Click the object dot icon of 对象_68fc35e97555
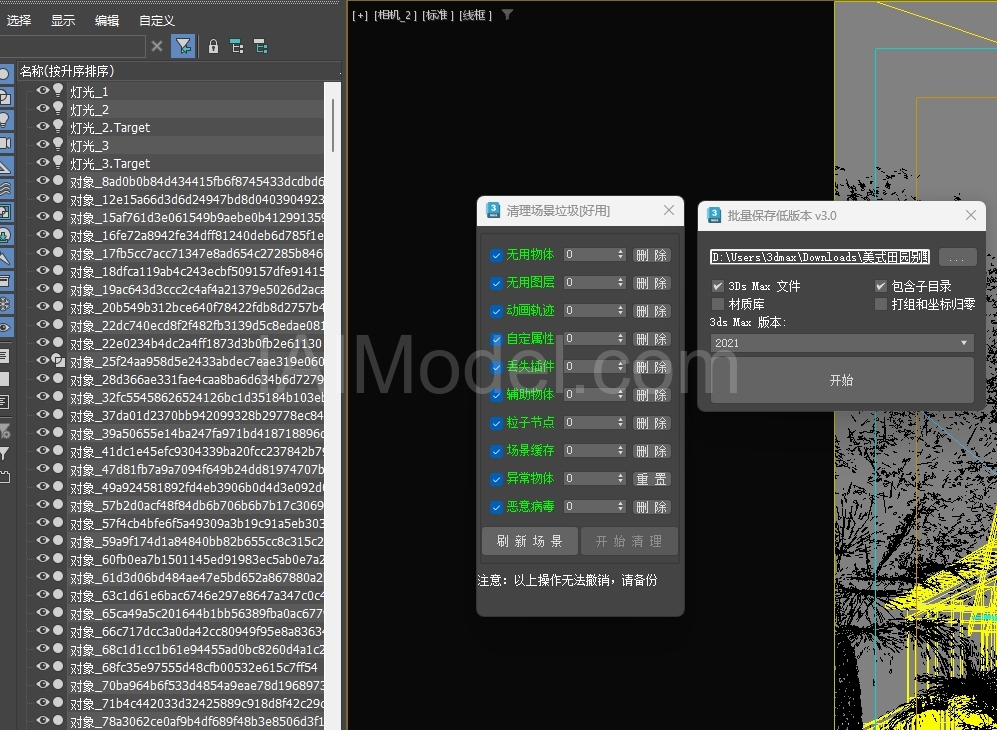 coord(58,667)
